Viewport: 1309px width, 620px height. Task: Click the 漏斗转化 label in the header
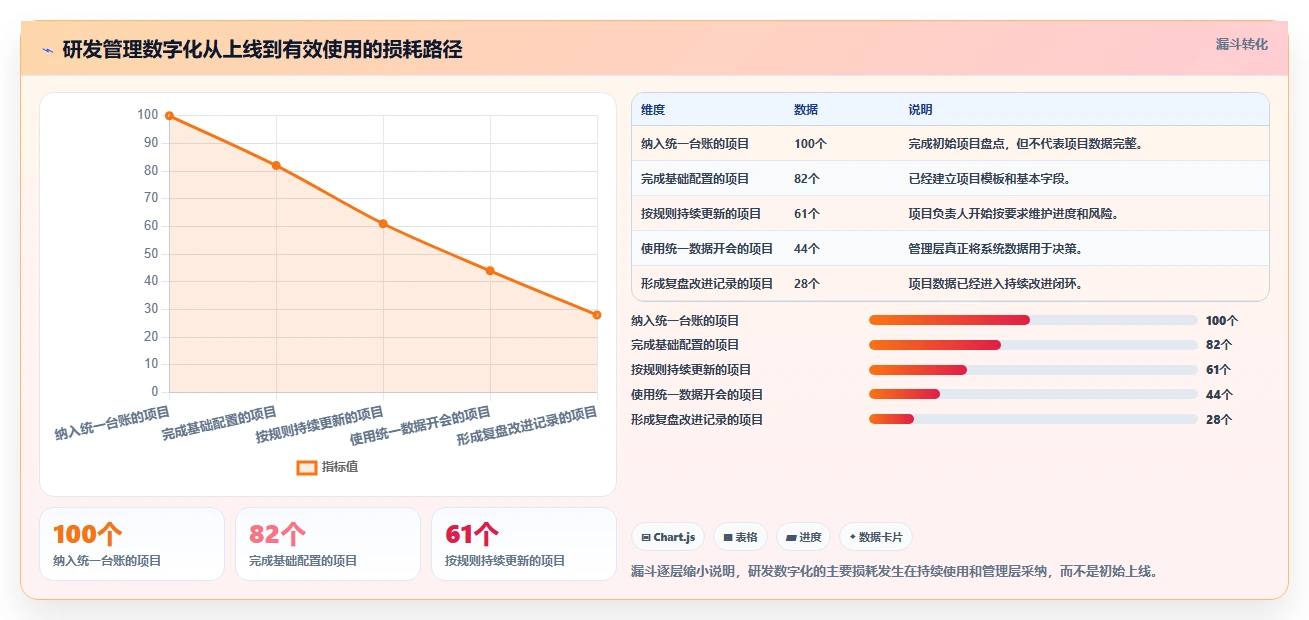click(x=1242, y=44)
